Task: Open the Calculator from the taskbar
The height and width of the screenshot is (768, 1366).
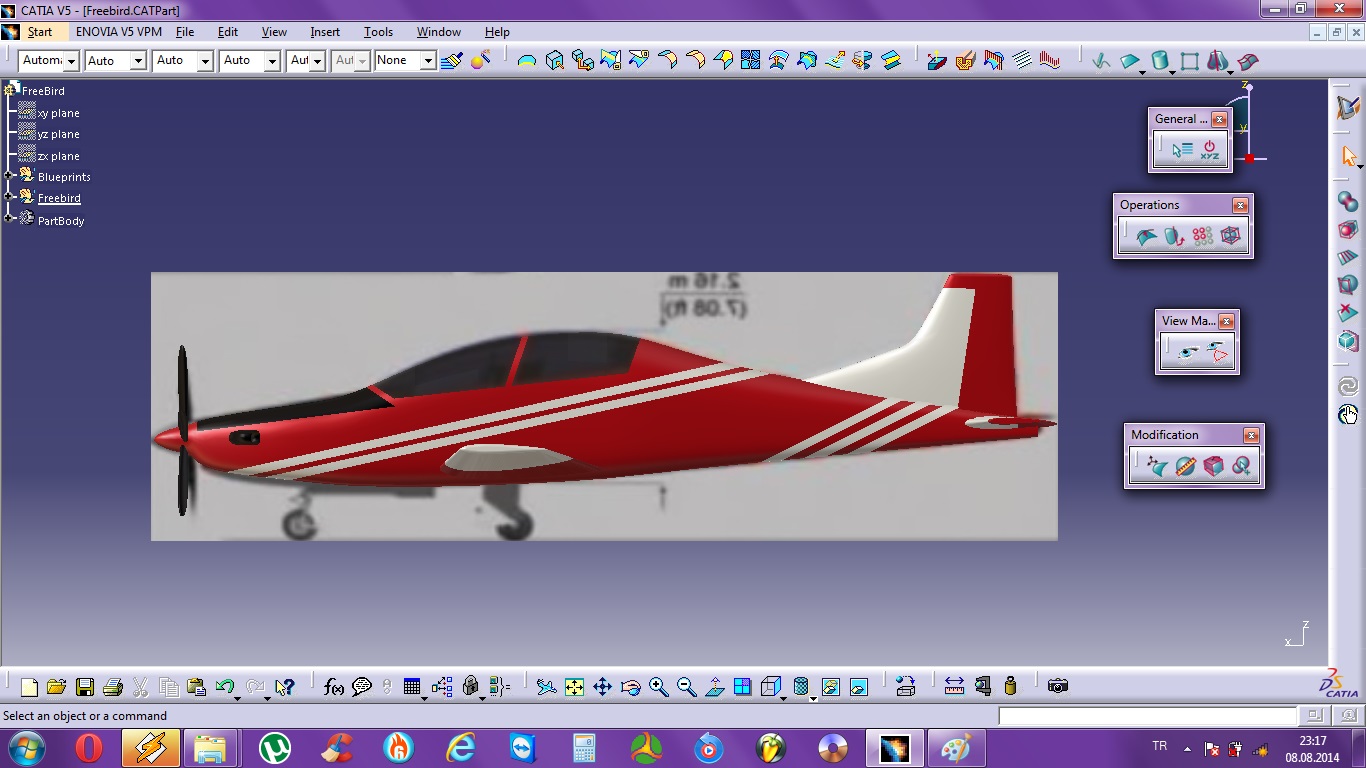Action: pos(584,748)
